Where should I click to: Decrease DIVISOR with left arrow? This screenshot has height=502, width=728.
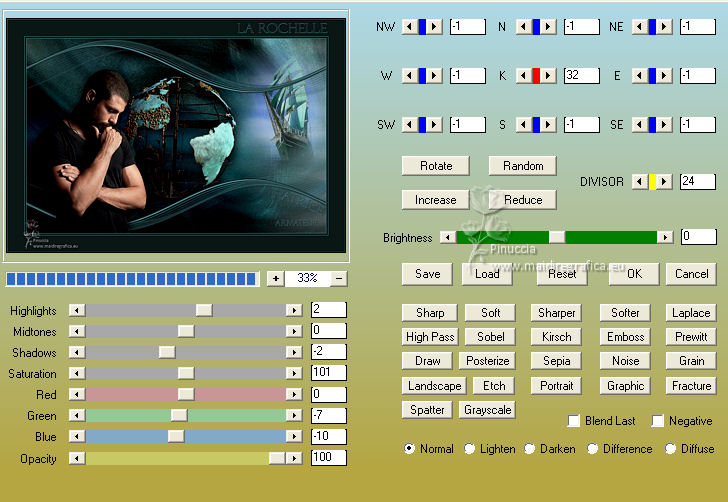click(640, 182)
